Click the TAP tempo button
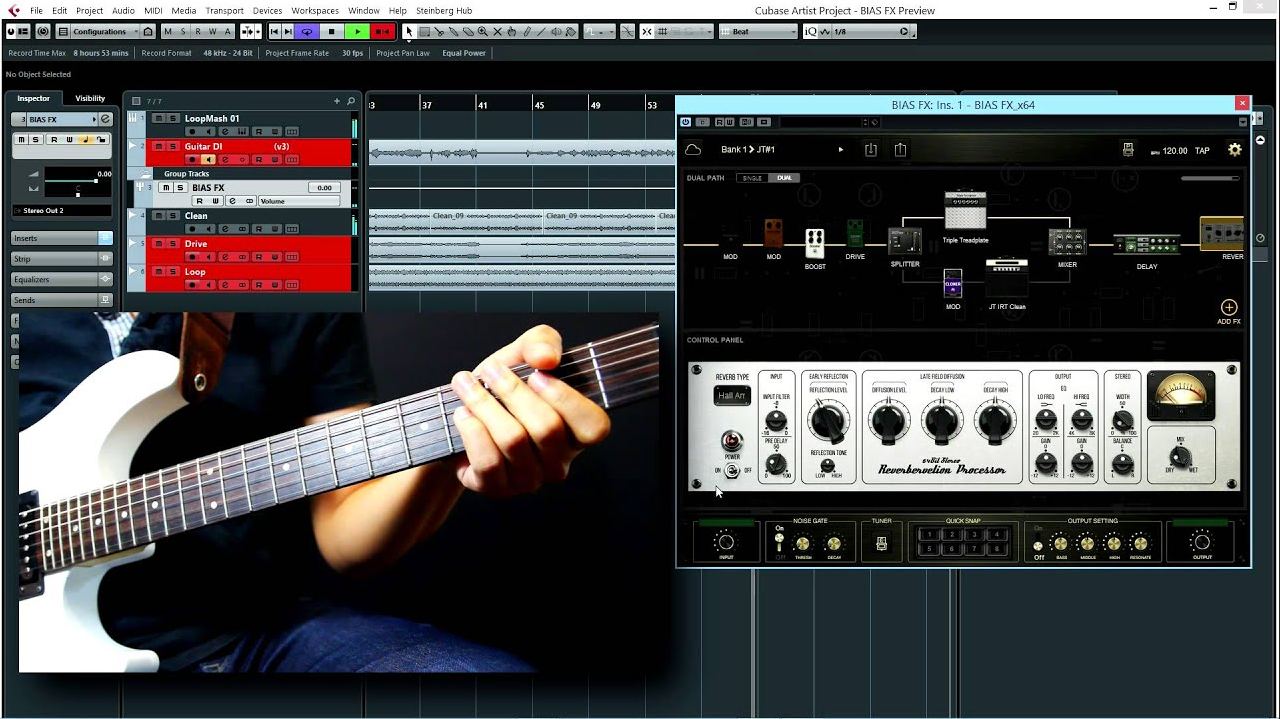Image resolution: width=1280 pixels, height=719 pixels. (x=1202, y=151)
